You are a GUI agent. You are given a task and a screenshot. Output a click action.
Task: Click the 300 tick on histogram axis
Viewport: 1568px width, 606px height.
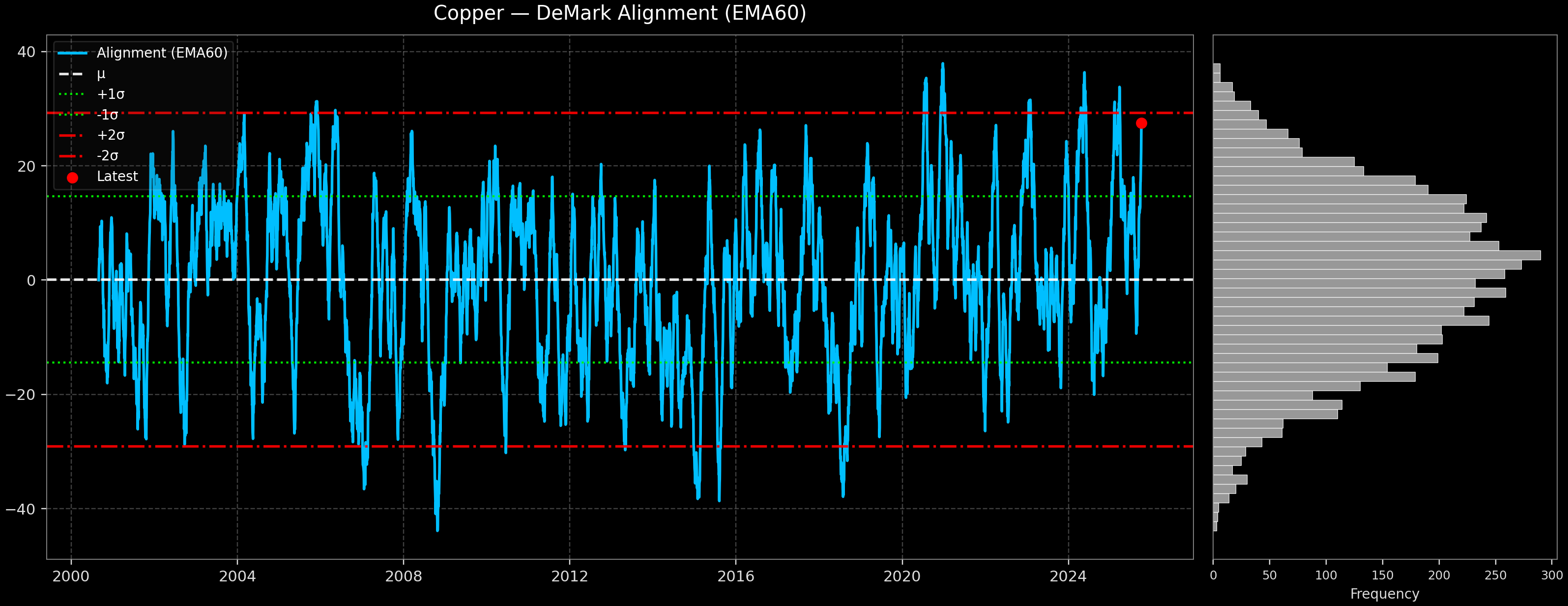pyautogui.click(x=1552, y=576)
